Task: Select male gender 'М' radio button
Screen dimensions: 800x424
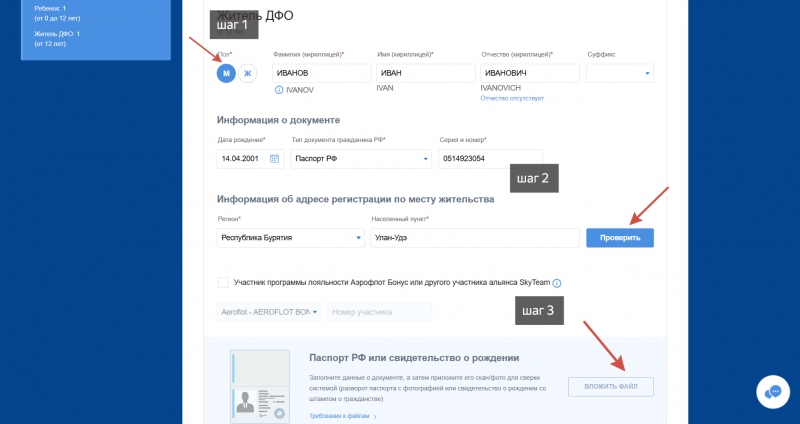Action: tap(226, 73)
